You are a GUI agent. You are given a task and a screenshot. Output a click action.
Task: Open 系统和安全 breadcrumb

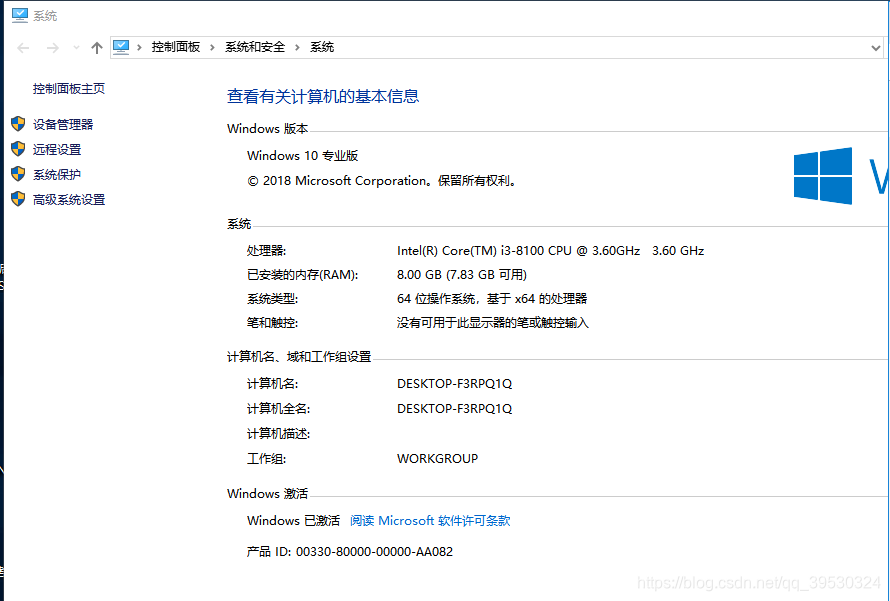coord(255,47)
